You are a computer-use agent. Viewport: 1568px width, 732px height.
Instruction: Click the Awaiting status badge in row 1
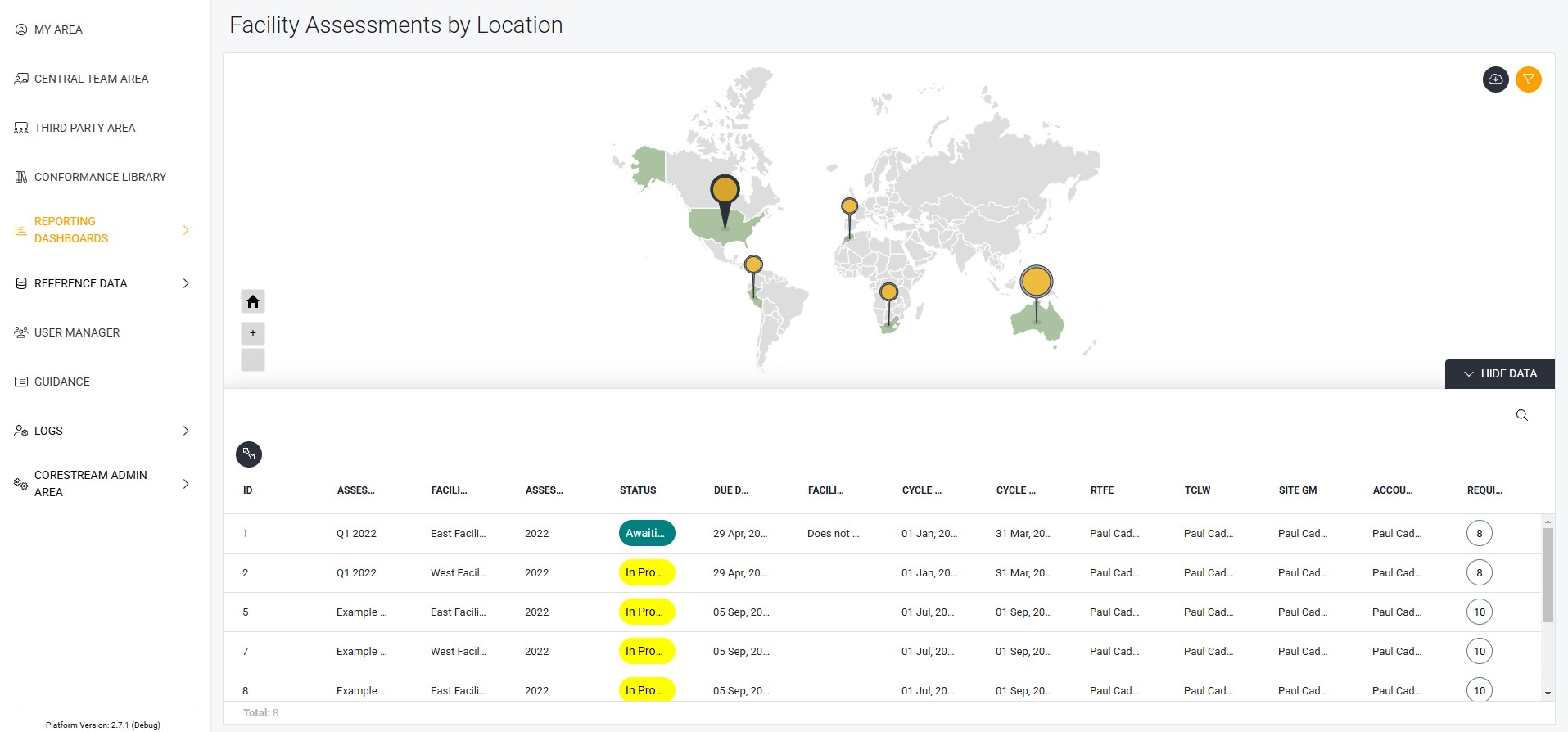pyautogui.click(x=646, y=533)
